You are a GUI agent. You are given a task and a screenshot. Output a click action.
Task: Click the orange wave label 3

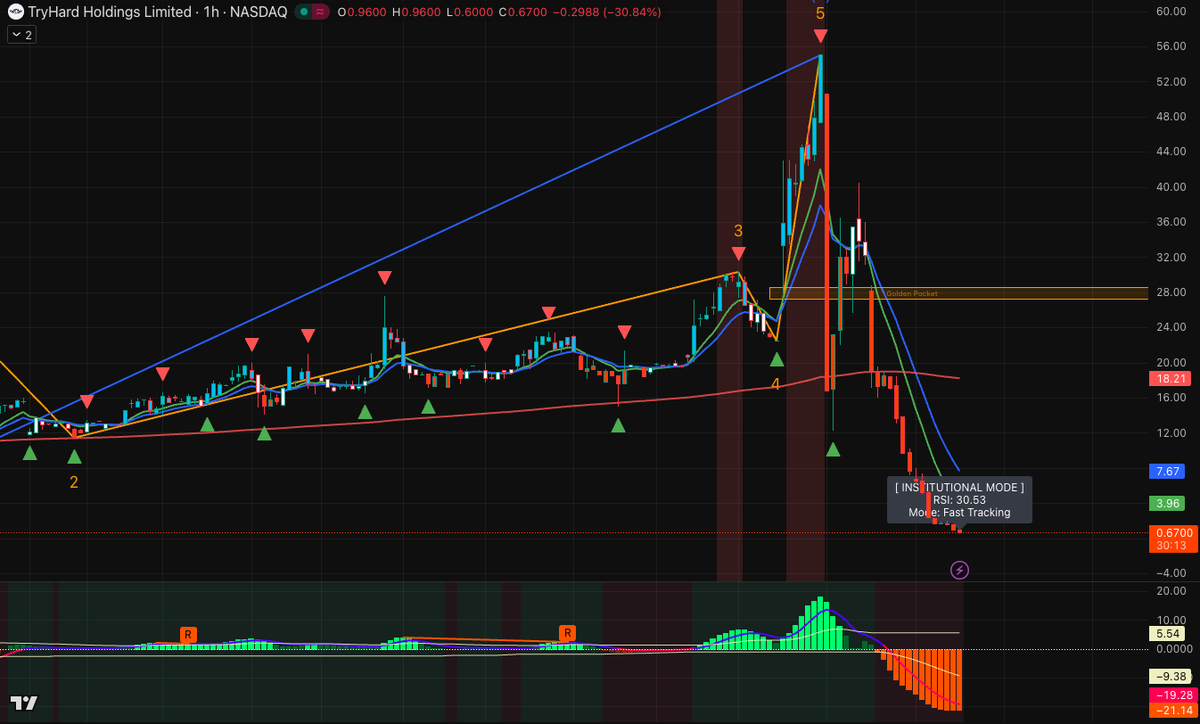click(x=738, y=231)
